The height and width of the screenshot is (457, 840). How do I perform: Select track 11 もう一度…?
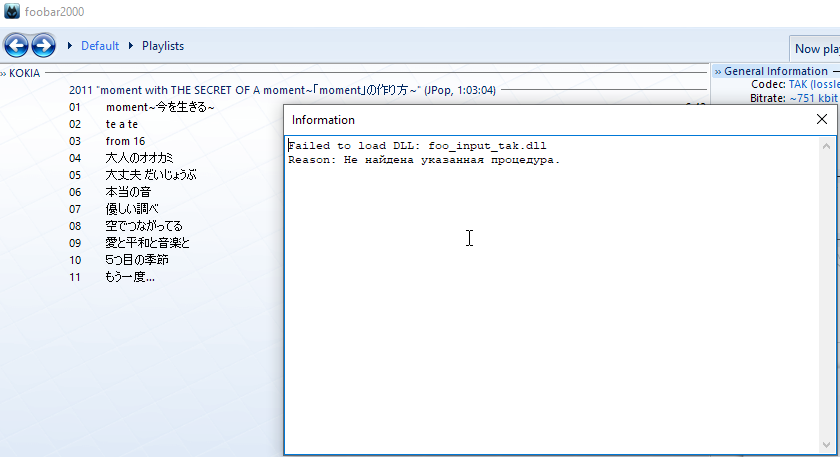(130, 277)
